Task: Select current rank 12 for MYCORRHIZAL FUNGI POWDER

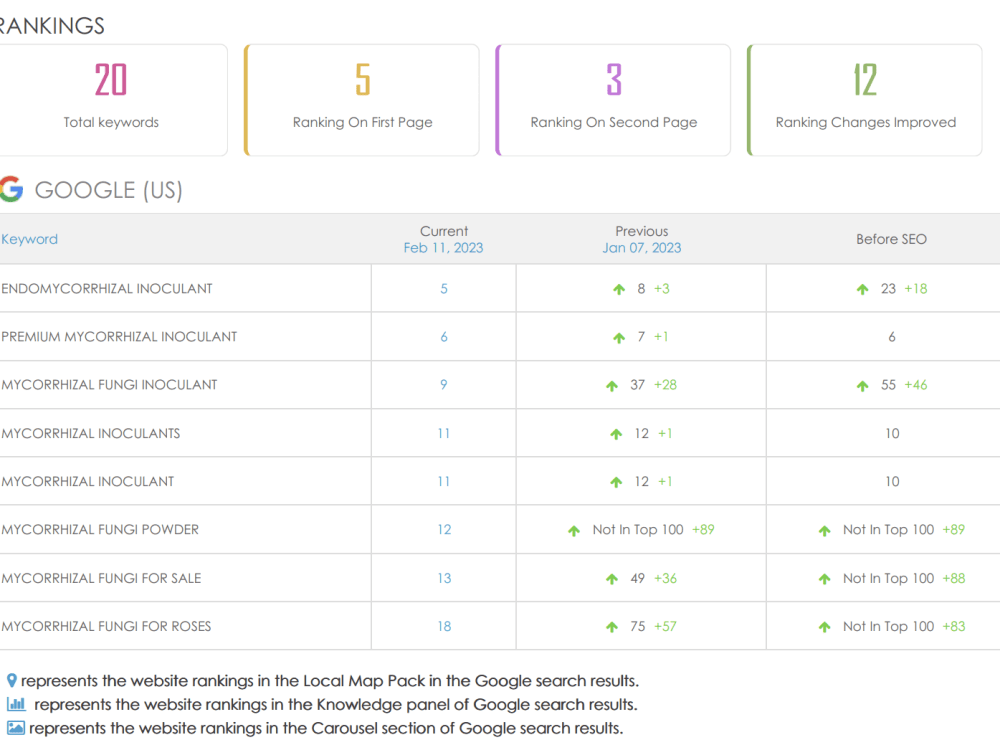Action: (x=443, y=529)
